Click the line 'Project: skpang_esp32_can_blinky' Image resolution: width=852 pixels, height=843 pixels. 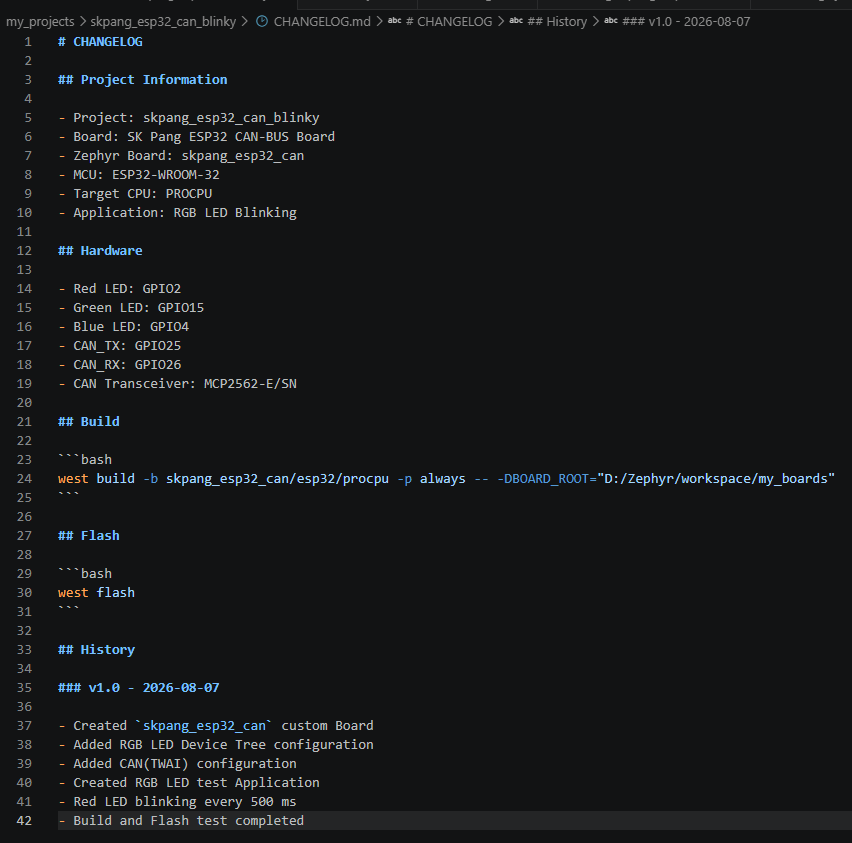coord(189,118)
